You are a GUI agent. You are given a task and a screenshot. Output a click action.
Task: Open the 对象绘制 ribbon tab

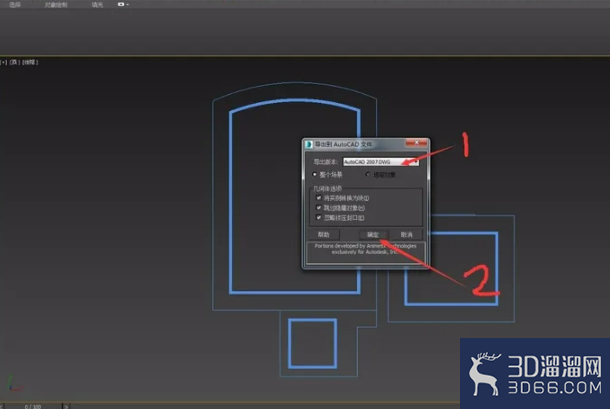56,5
